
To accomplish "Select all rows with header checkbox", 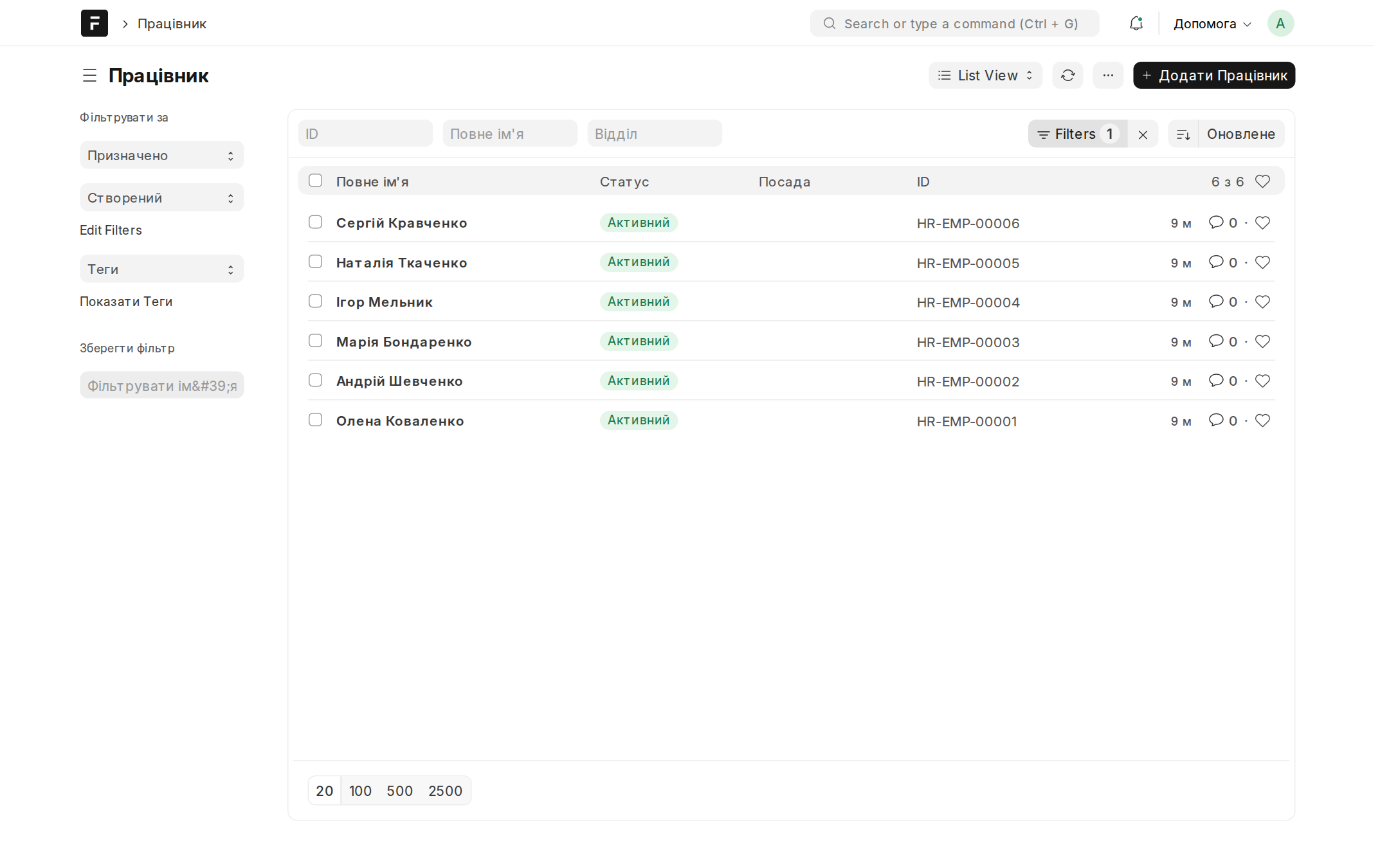I will 315,181.
